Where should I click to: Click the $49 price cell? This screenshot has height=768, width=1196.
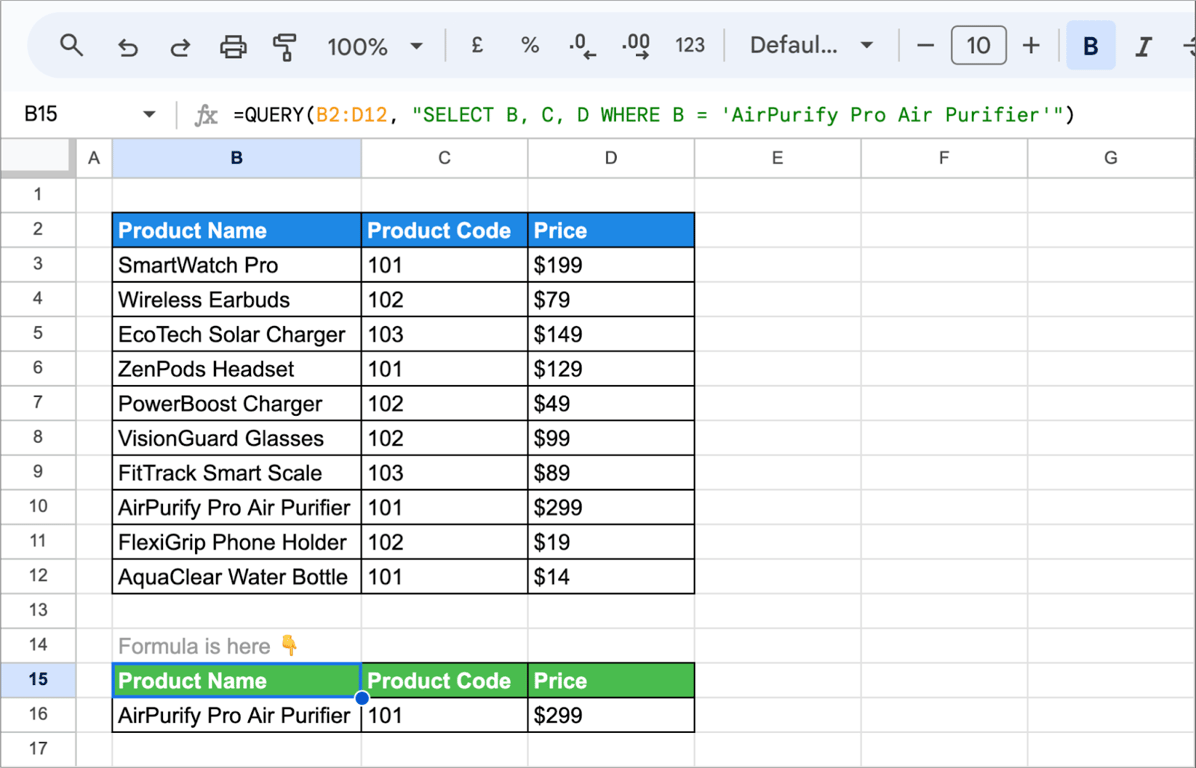pyautogui.click(x=611, y=403)
